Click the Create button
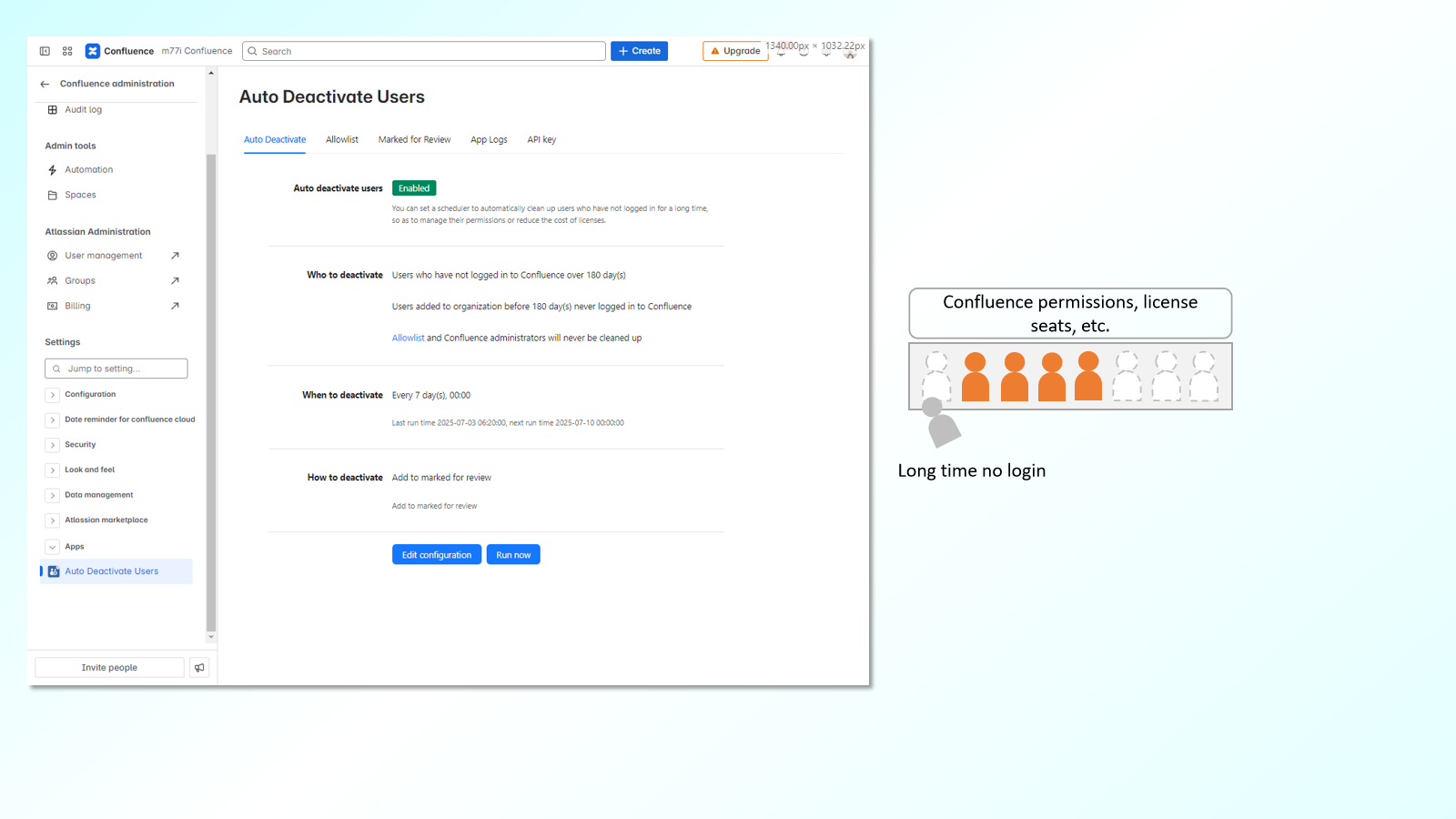The height and width of the screenshot is (819, 1456). pyautogui.click(x=639, y=51)
